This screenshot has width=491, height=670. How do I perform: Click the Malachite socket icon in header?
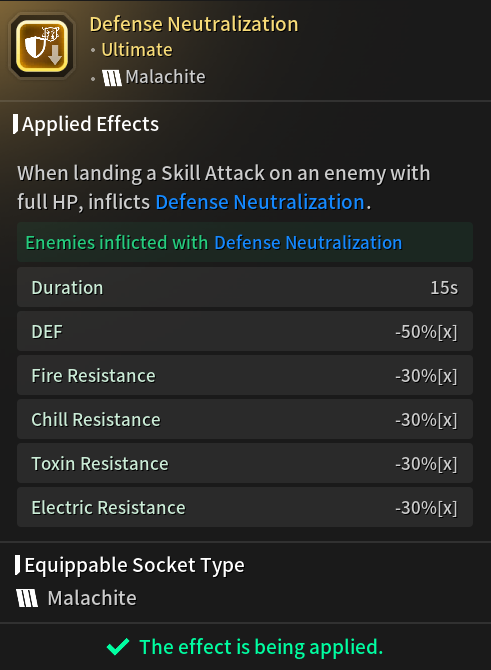pos(112,78)
